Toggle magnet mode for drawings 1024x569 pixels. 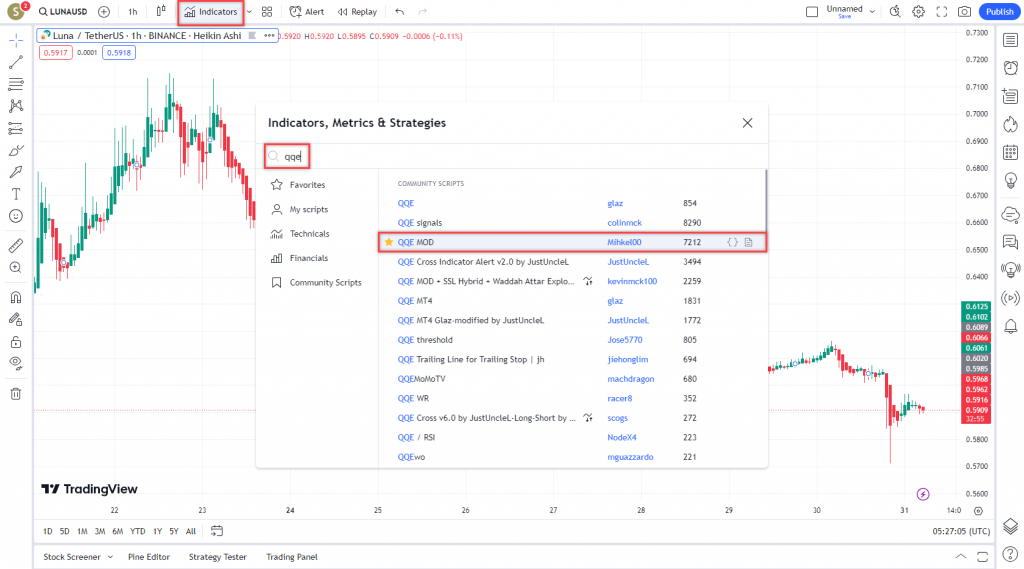[16, 297]
